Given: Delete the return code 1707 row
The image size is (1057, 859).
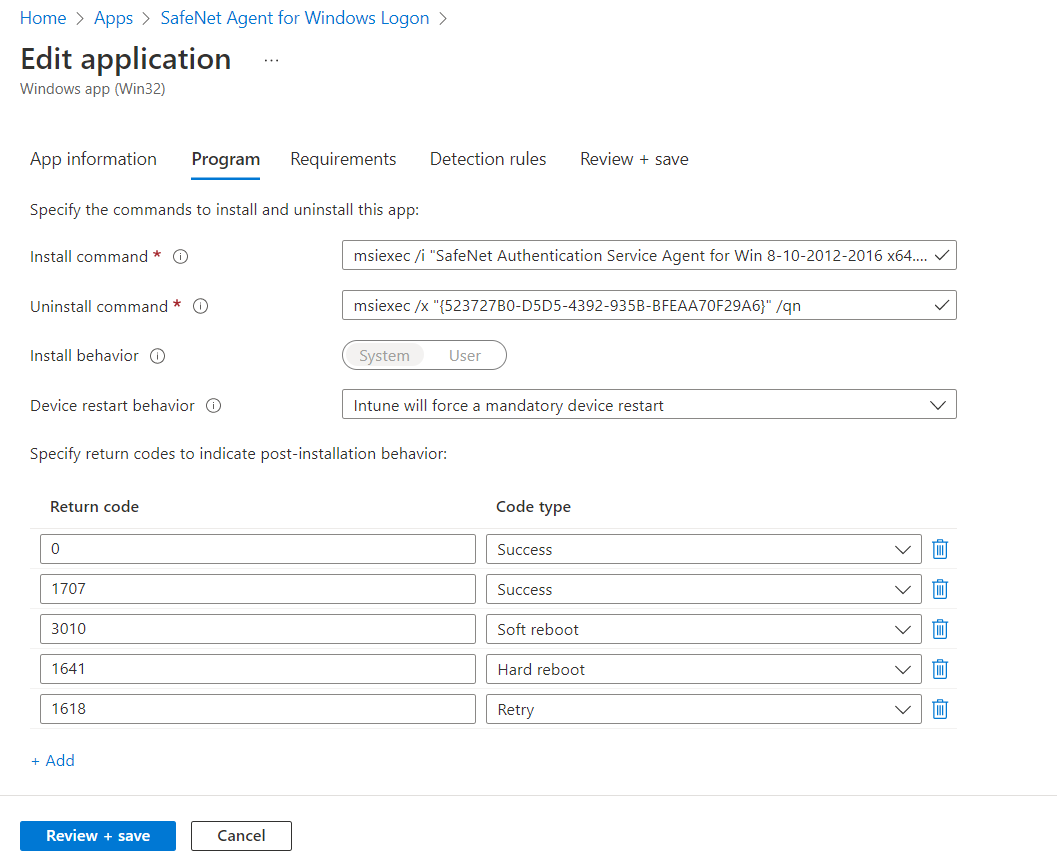Looking at the screenshot, I should 940,589.
